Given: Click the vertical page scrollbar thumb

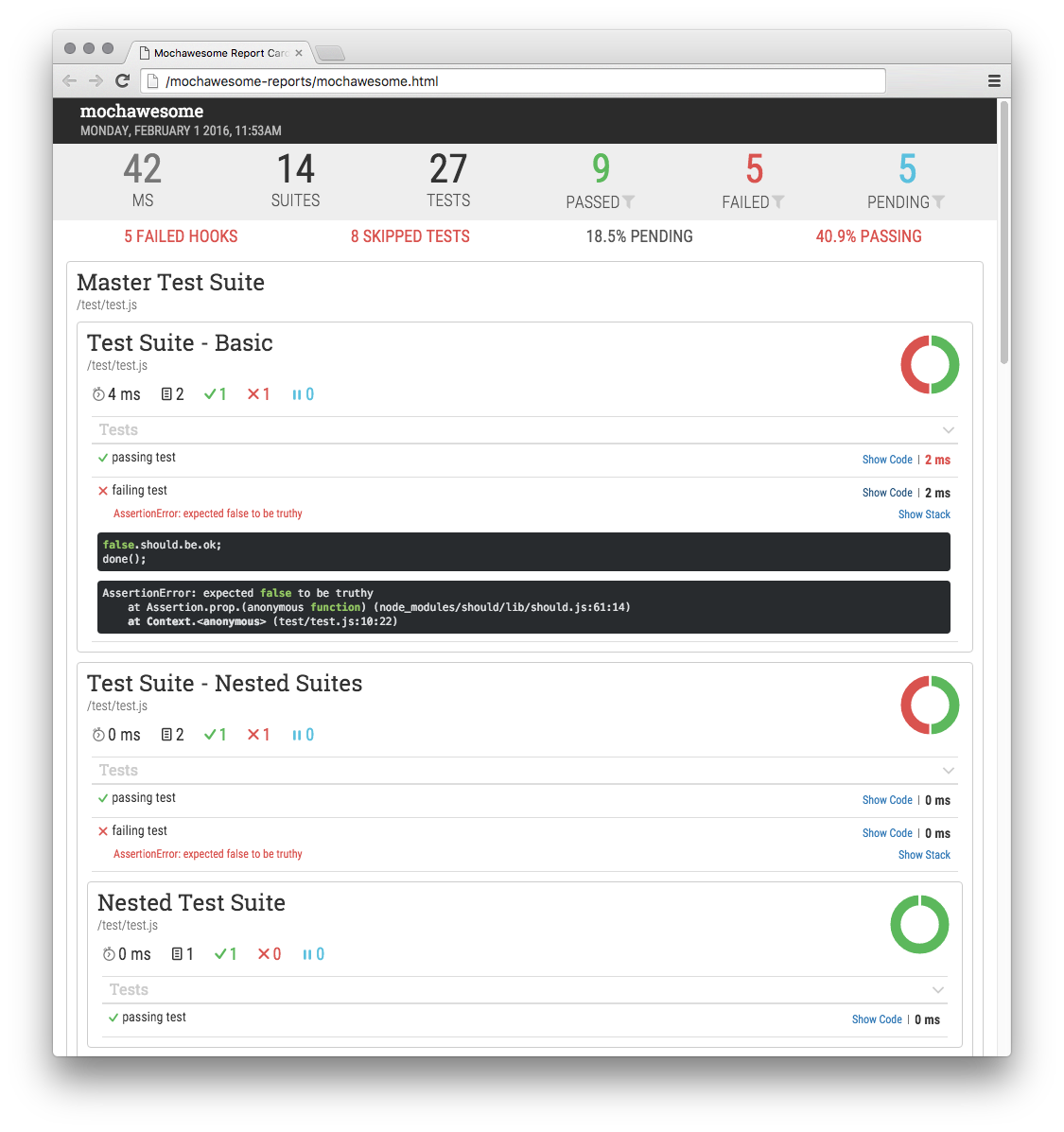Looking at the screenshot, I should (x=1003, y=233).
